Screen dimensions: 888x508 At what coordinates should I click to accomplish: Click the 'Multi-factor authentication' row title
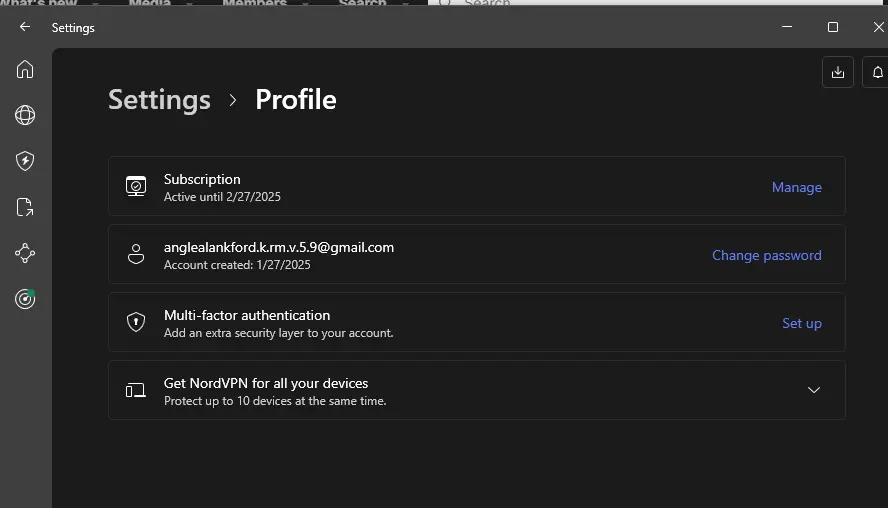247,315
